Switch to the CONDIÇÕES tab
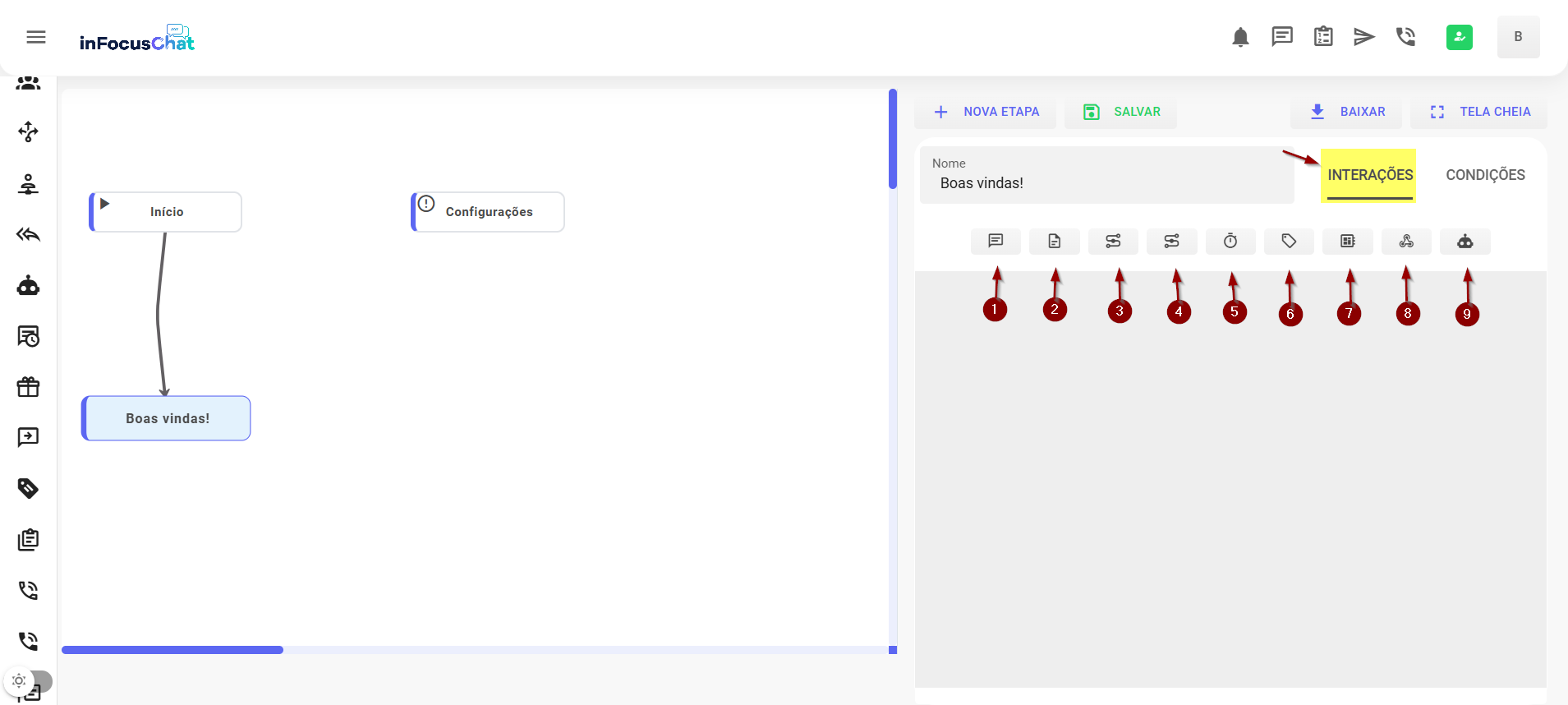Screen dimensions: 1568x705 click(1485, 175)
